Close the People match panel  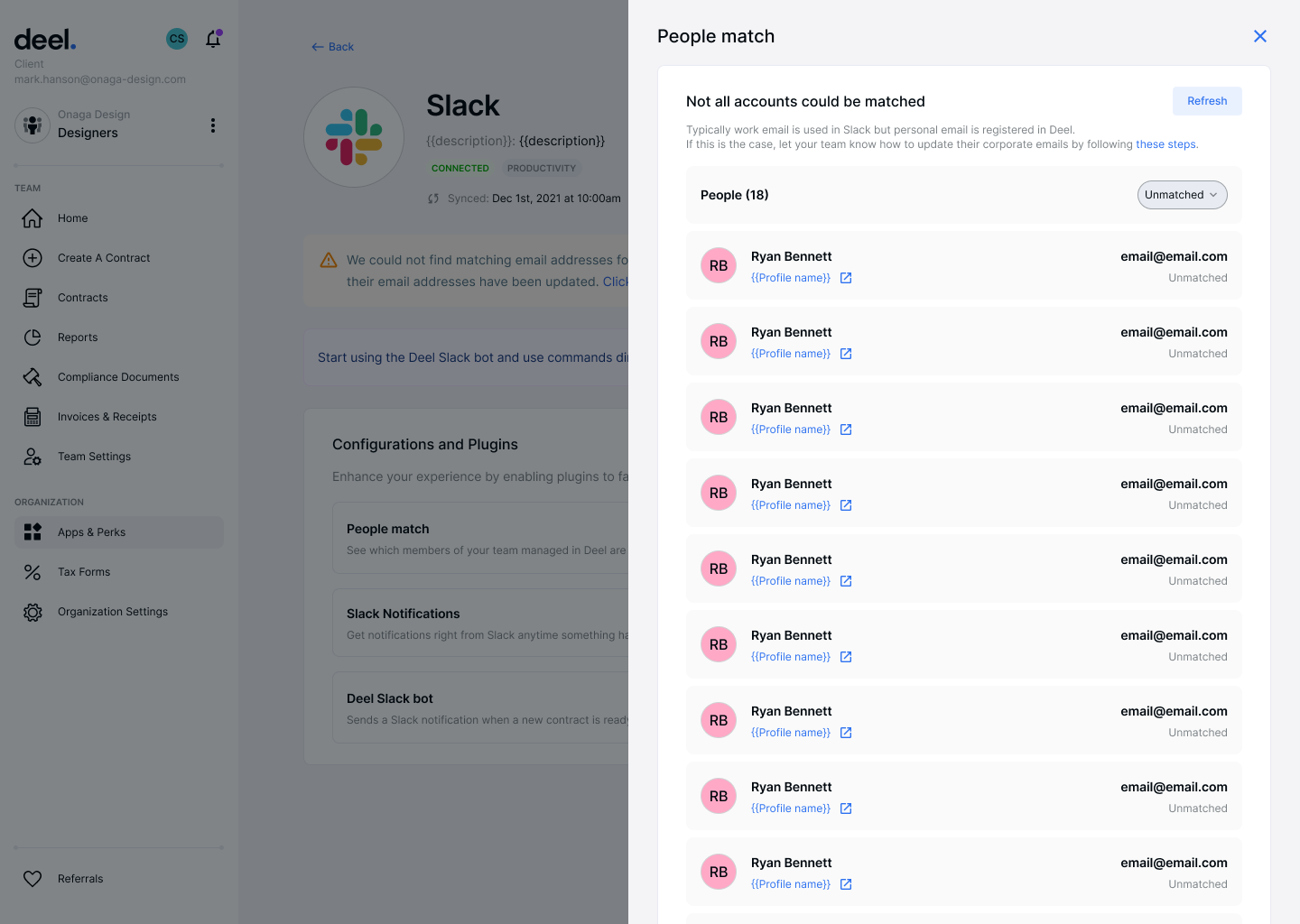[x=1260, y=36]
